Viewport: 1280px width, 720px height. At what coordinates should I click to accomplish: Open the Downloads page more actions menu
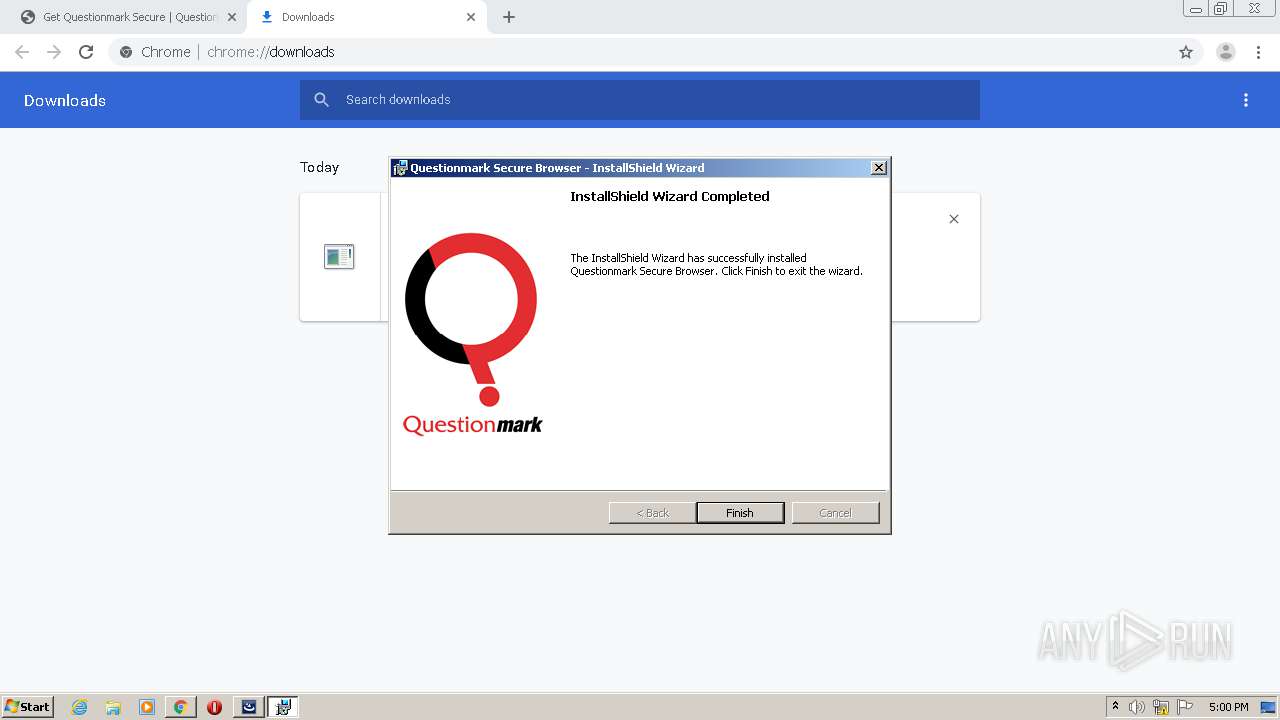(x=1246, y=100)
